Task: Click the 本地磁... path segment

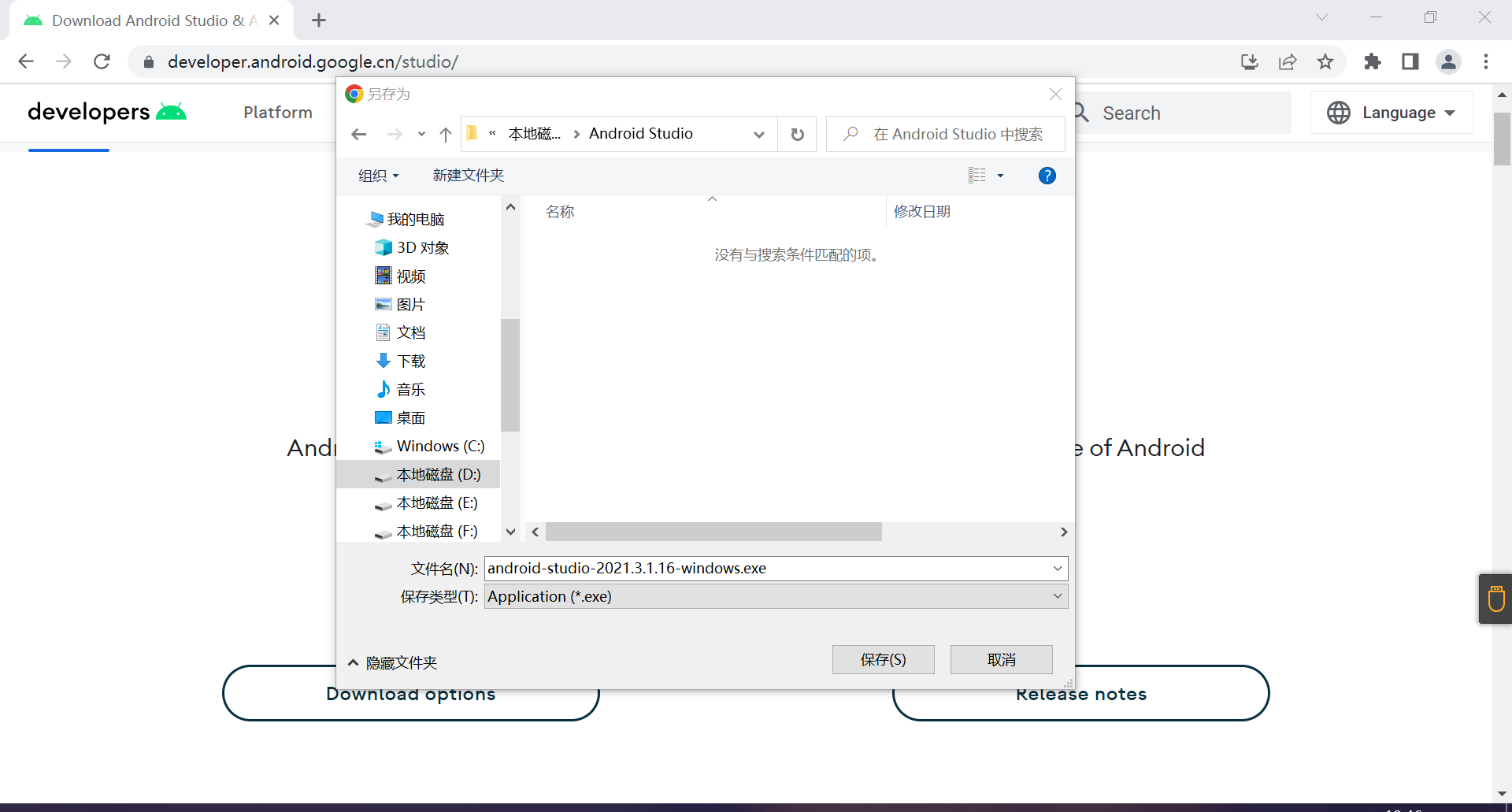Action: click(x=535, y=134)
